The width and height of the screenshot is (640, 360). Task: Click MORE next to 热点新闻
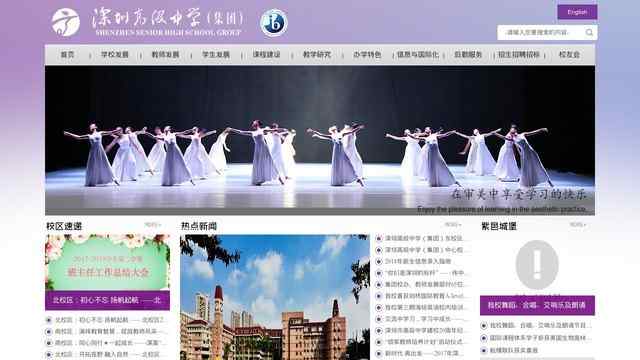pyautogui.click(x=452, y=225)
